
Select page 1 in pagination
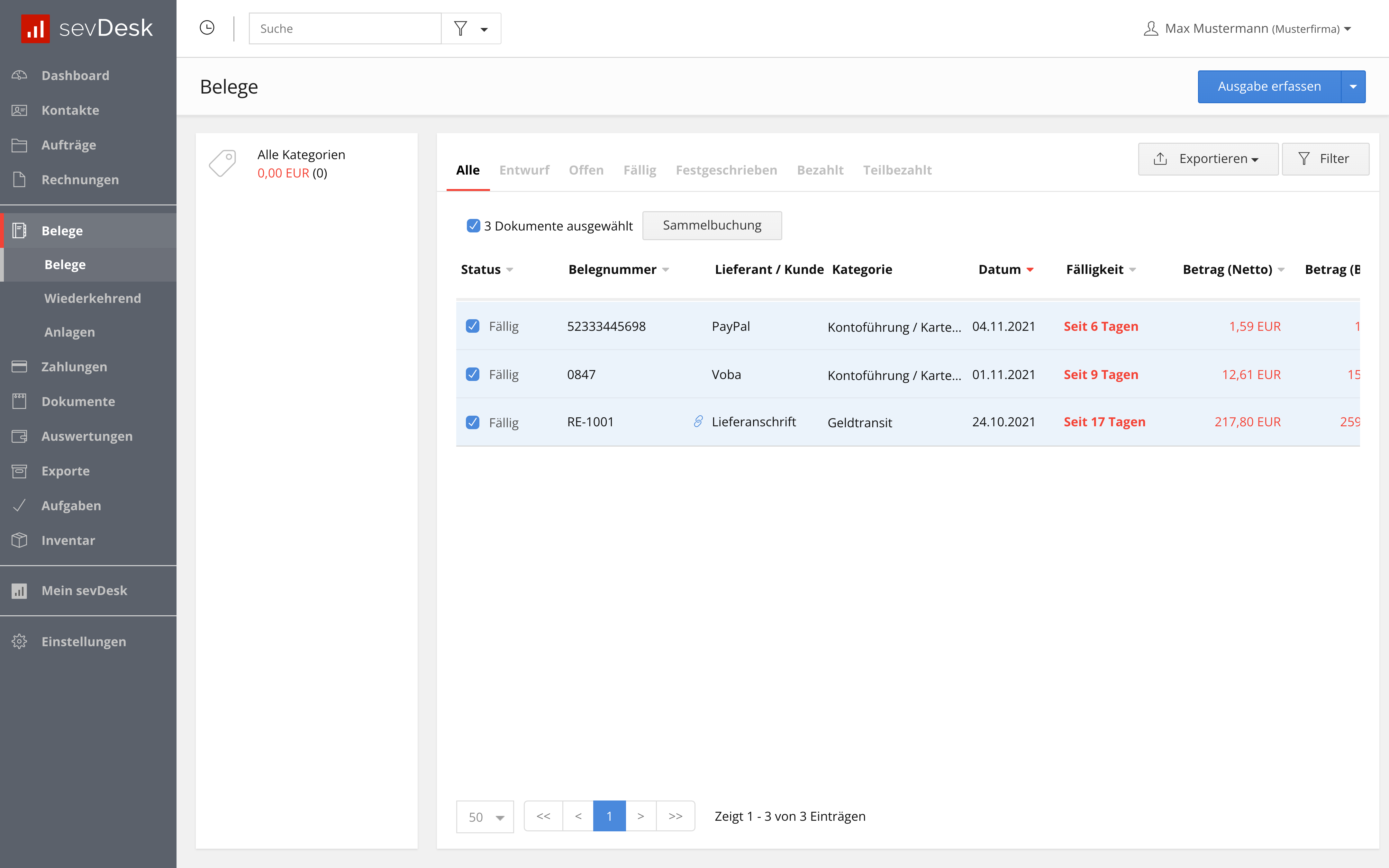click(609, 816)
